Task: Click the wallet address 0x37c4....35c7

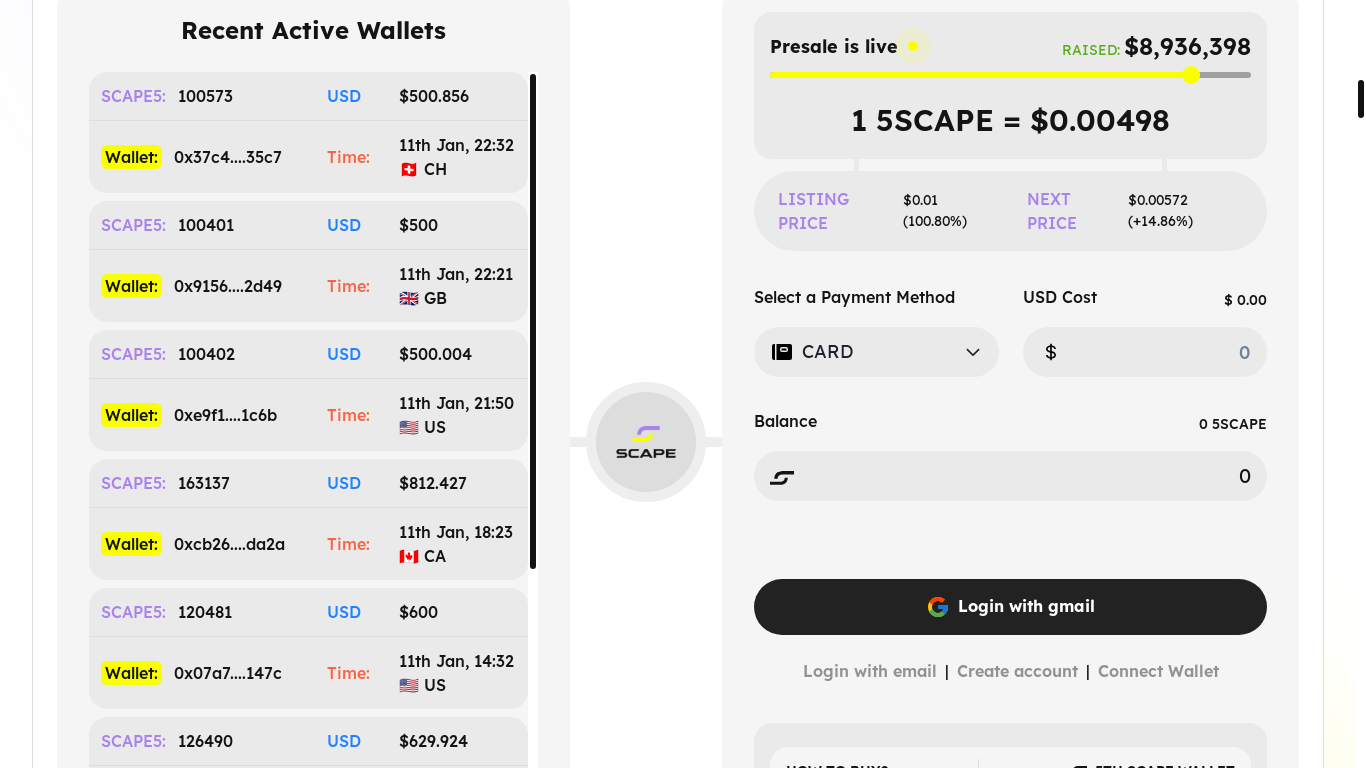Action: 228,157
